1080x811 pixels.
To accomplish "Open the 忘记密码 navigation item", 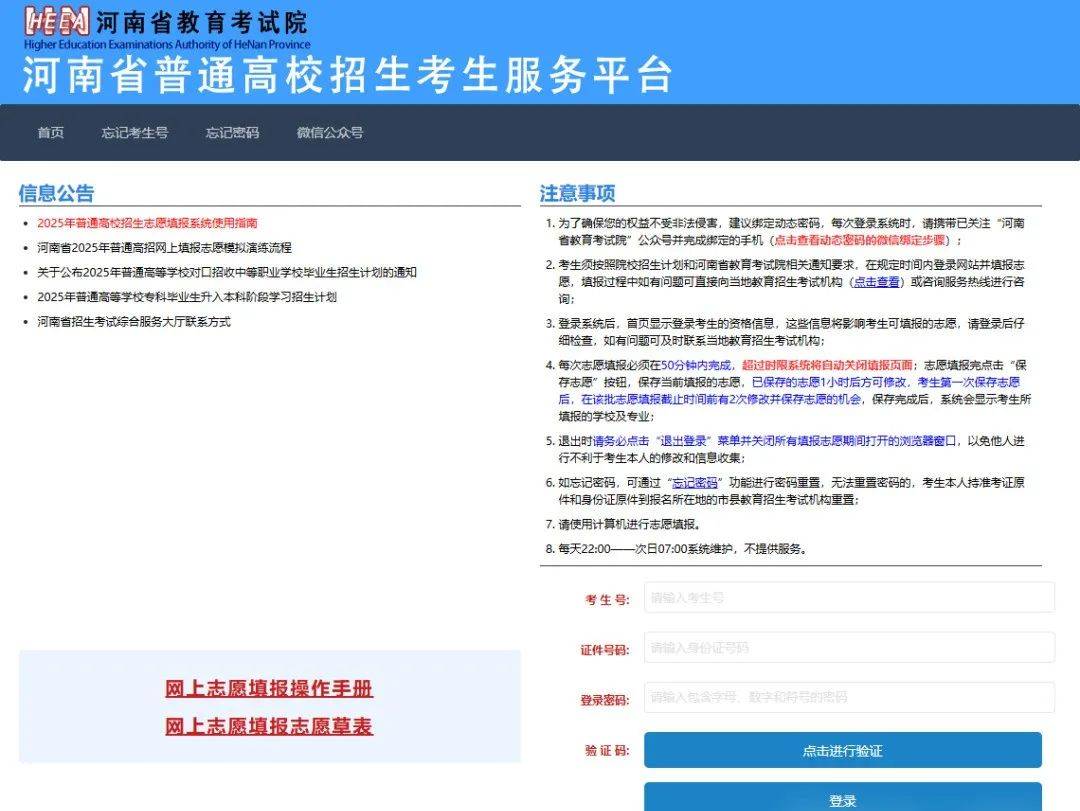I will coord(232,132).
